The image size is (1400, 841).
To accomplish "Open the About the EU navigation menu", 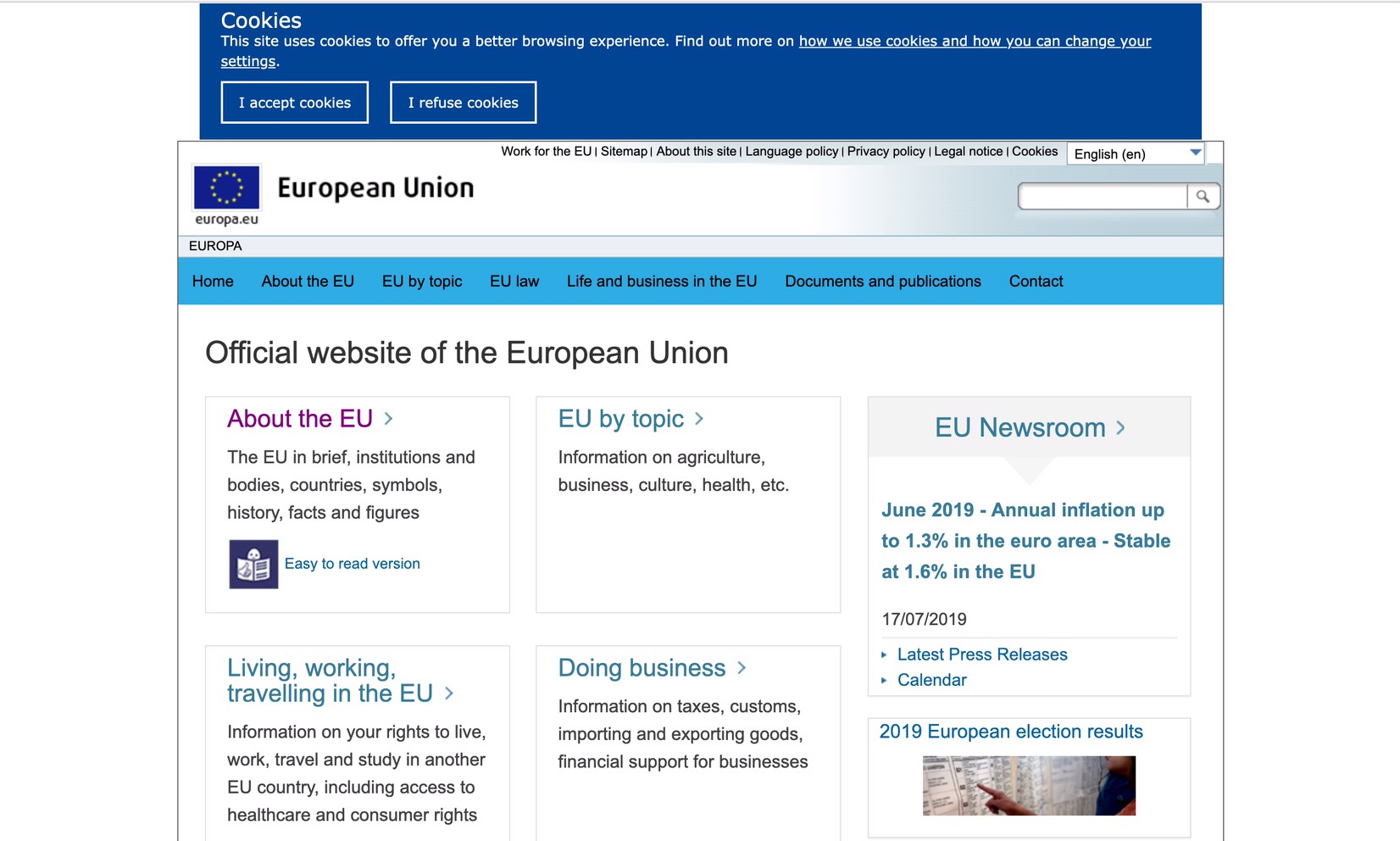I will pos(308,281).
